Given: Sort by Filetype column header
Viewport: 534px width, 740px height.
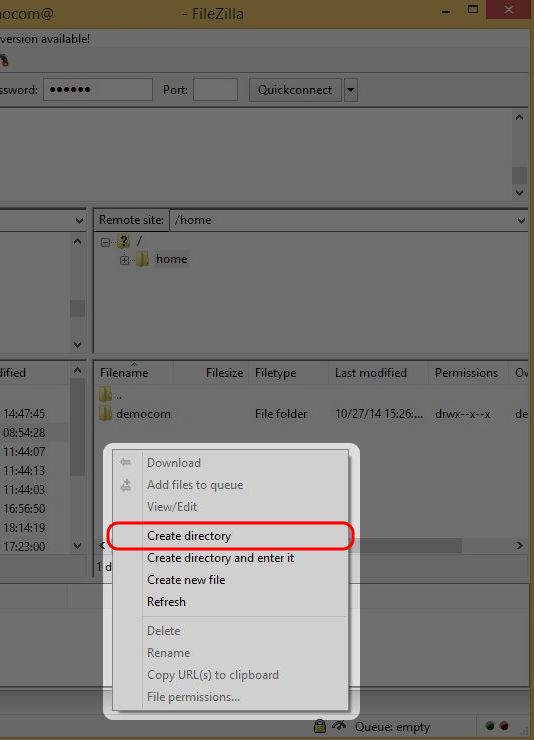Looking at the screenshot, I should pos(288,373).
